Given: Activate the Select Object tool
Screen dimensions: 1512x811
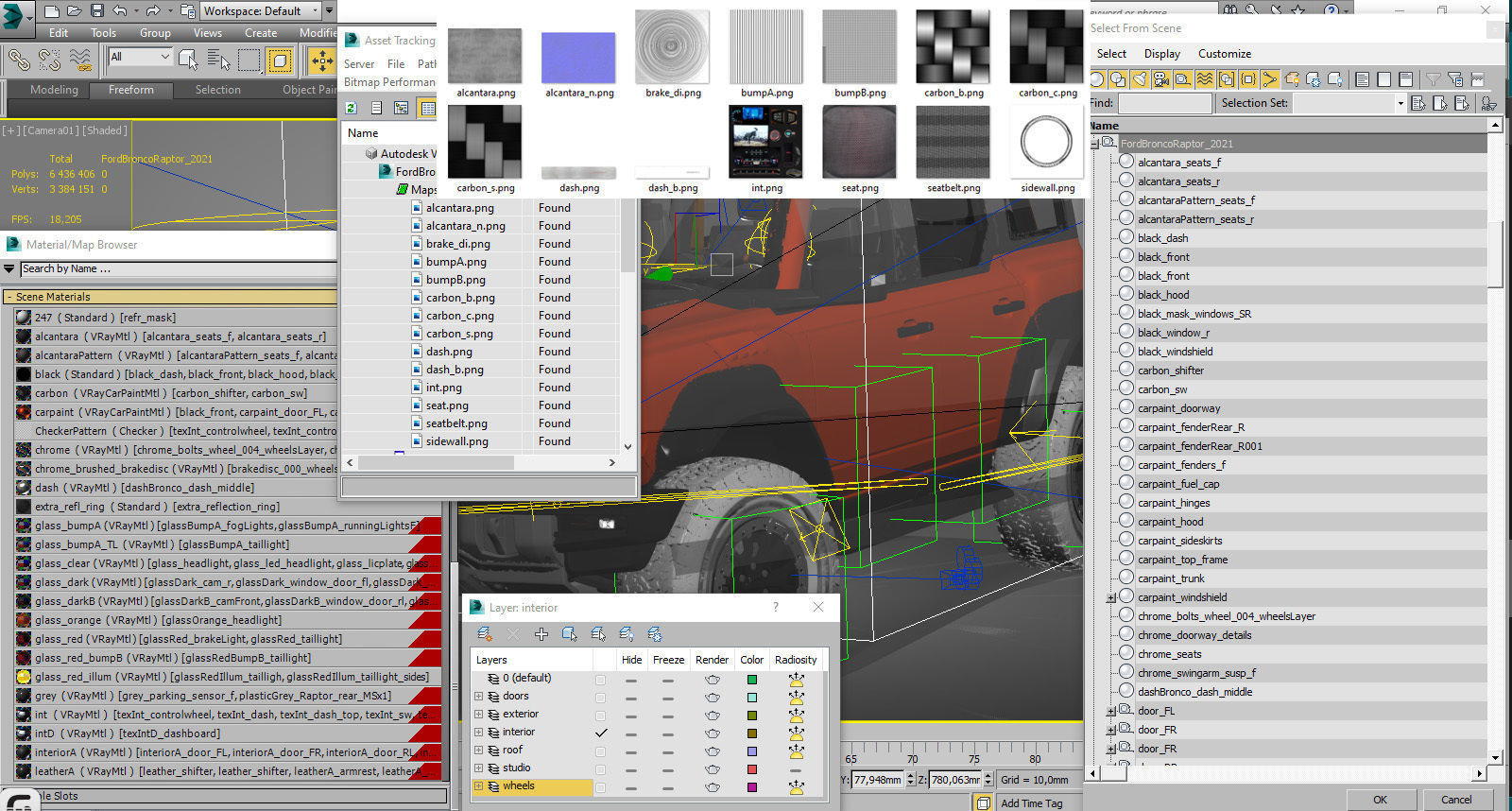Looking at the screenshot, I should 188,60.
